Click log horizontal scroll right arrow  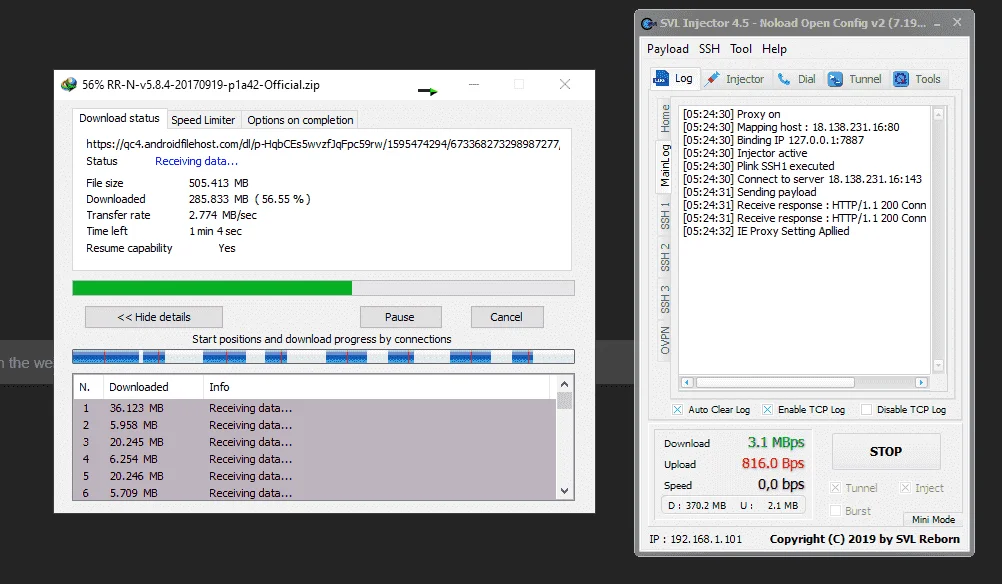(921, 382)
